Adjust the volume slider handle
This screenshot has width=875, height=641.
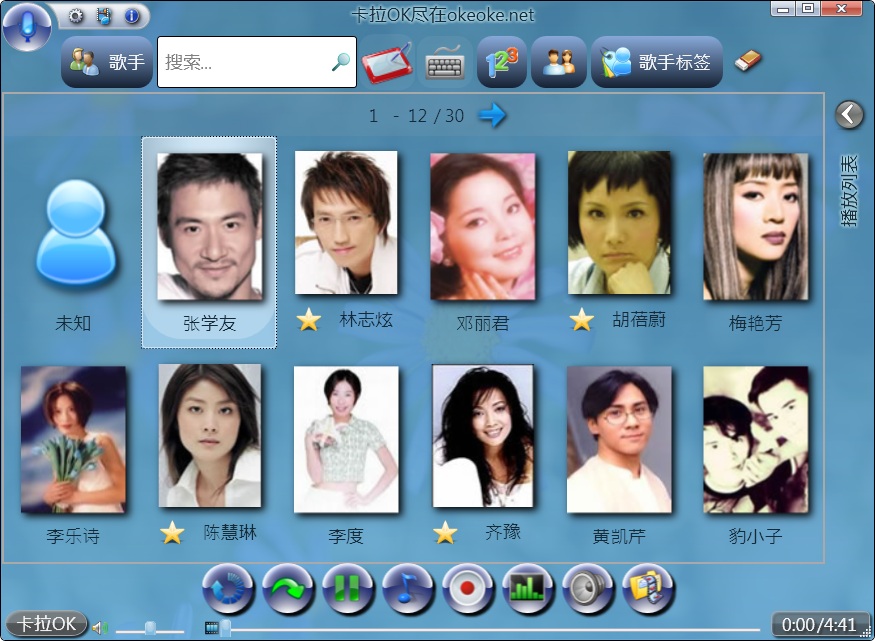click(150, 628)
